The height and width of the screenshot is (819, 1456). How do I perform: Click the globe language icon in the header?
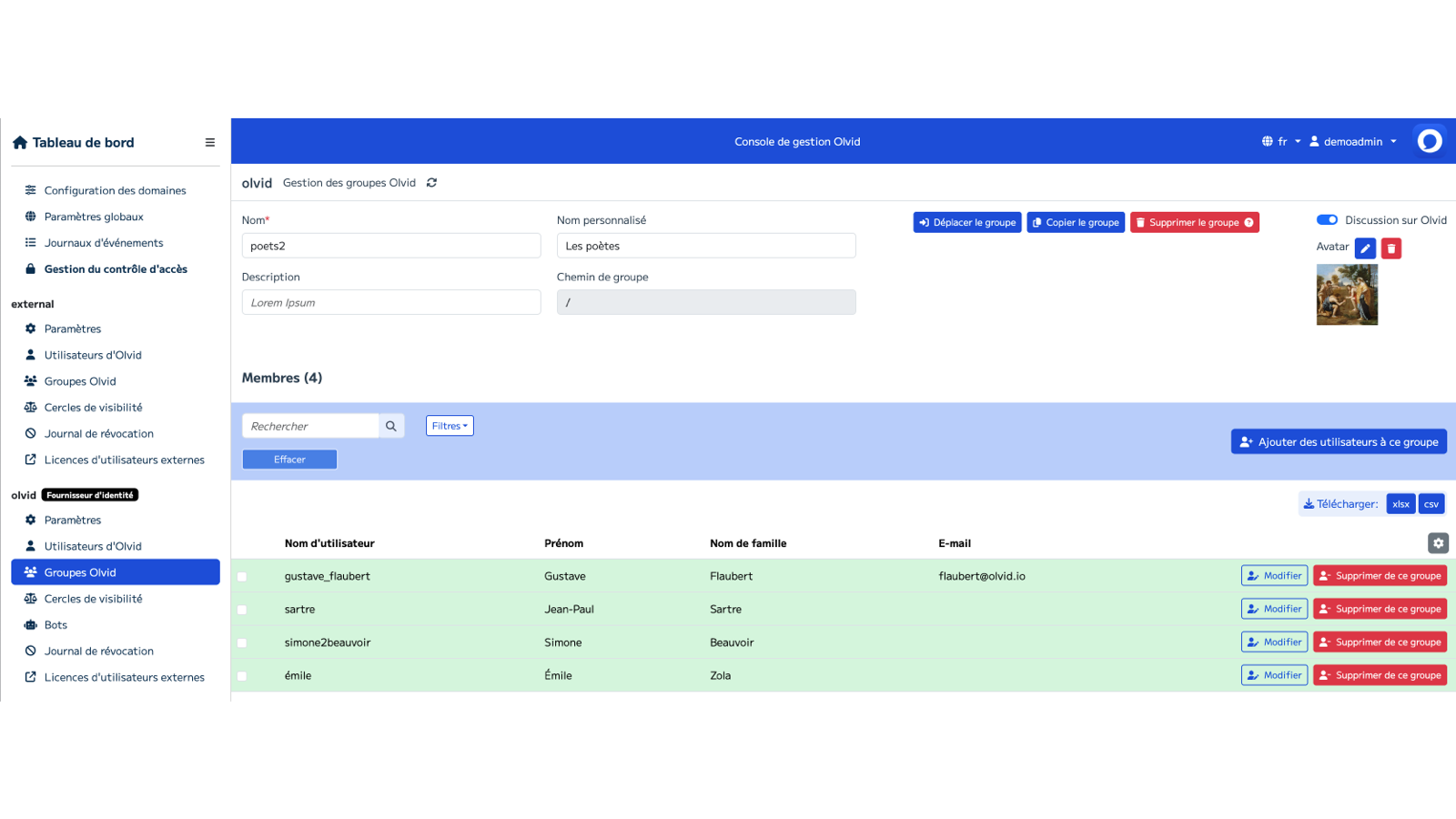1268,141
